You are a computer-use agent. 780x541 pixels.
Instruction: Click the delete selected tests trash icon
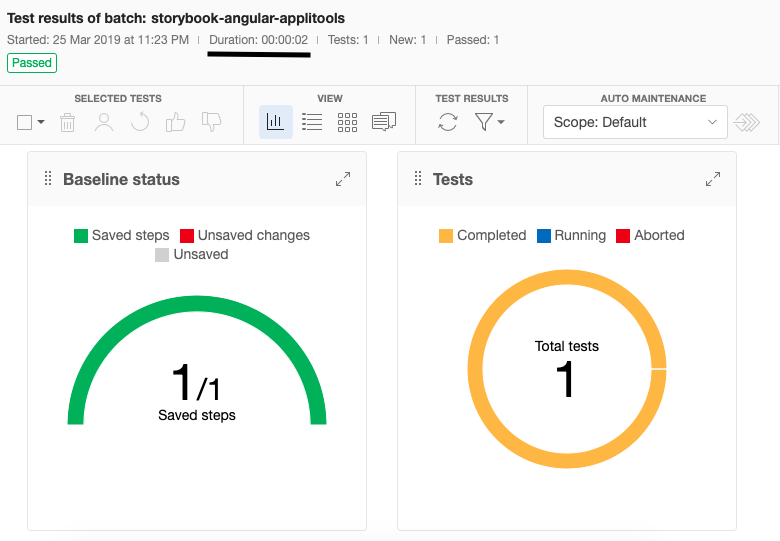click(67, 122)
